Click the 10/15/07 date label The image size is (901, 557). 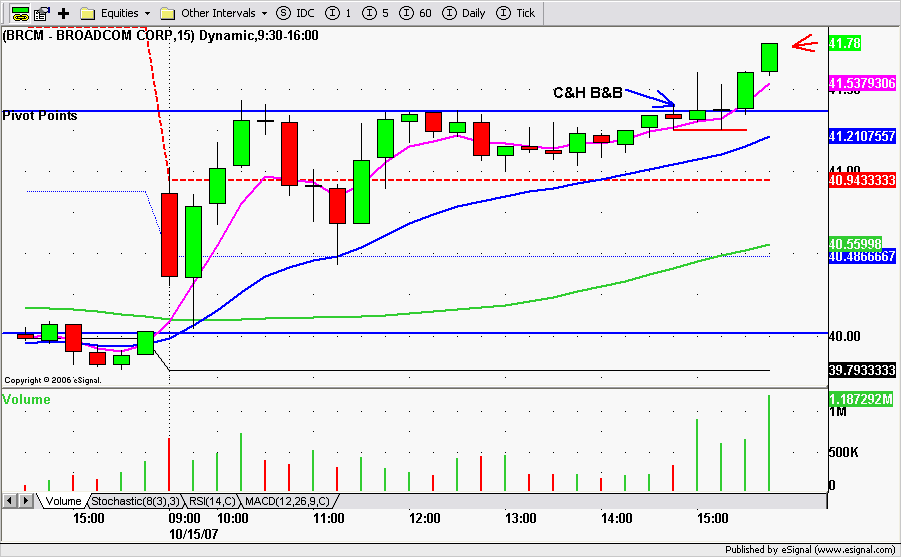[194, 534]
